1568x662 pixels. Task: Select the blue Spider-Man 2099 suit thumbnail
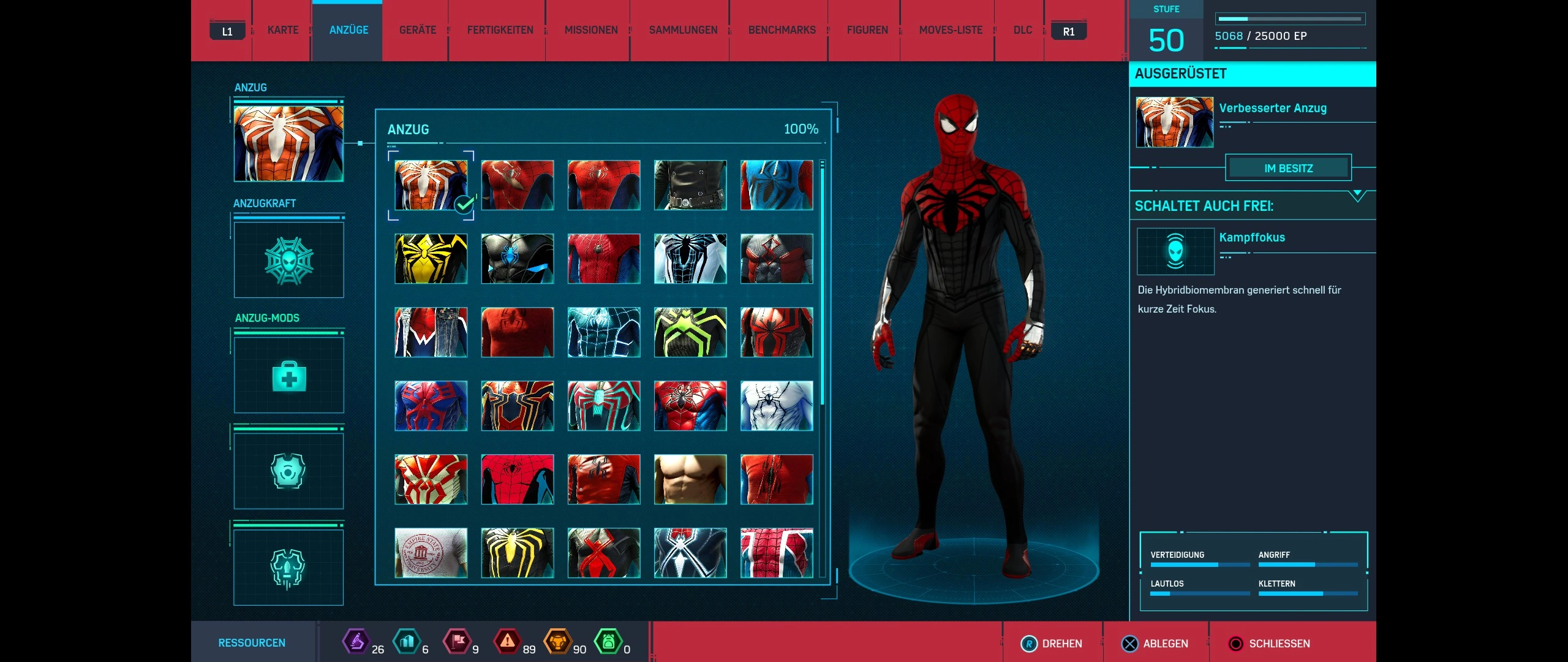point(431,406)
